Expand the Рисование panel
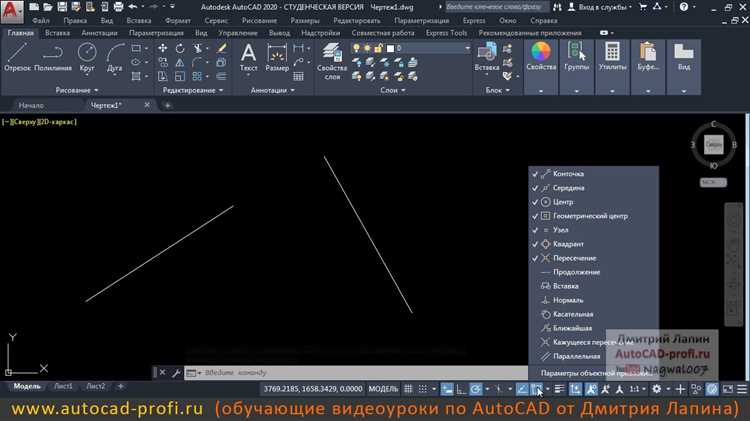The image size is (750, 421). click(x=77, y=90)
